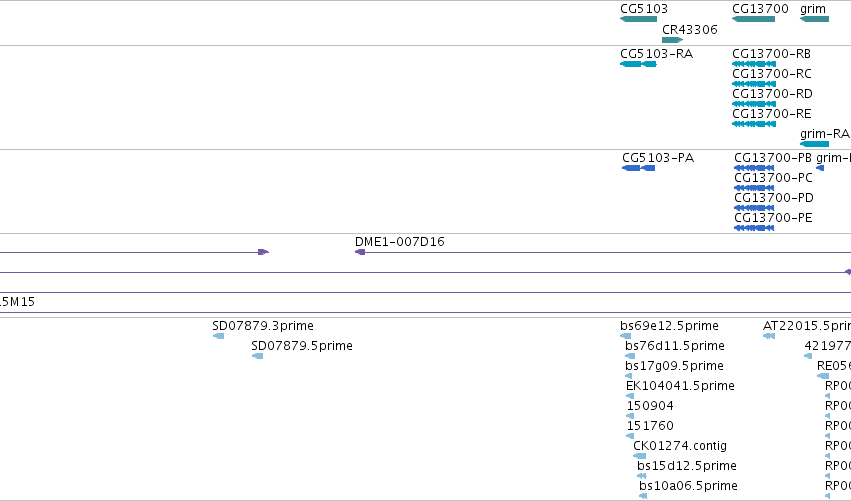The width and height of the screenshot is (851, 501).
Task: Click the CG13700 gene label
Action: [x=760, y=9]
